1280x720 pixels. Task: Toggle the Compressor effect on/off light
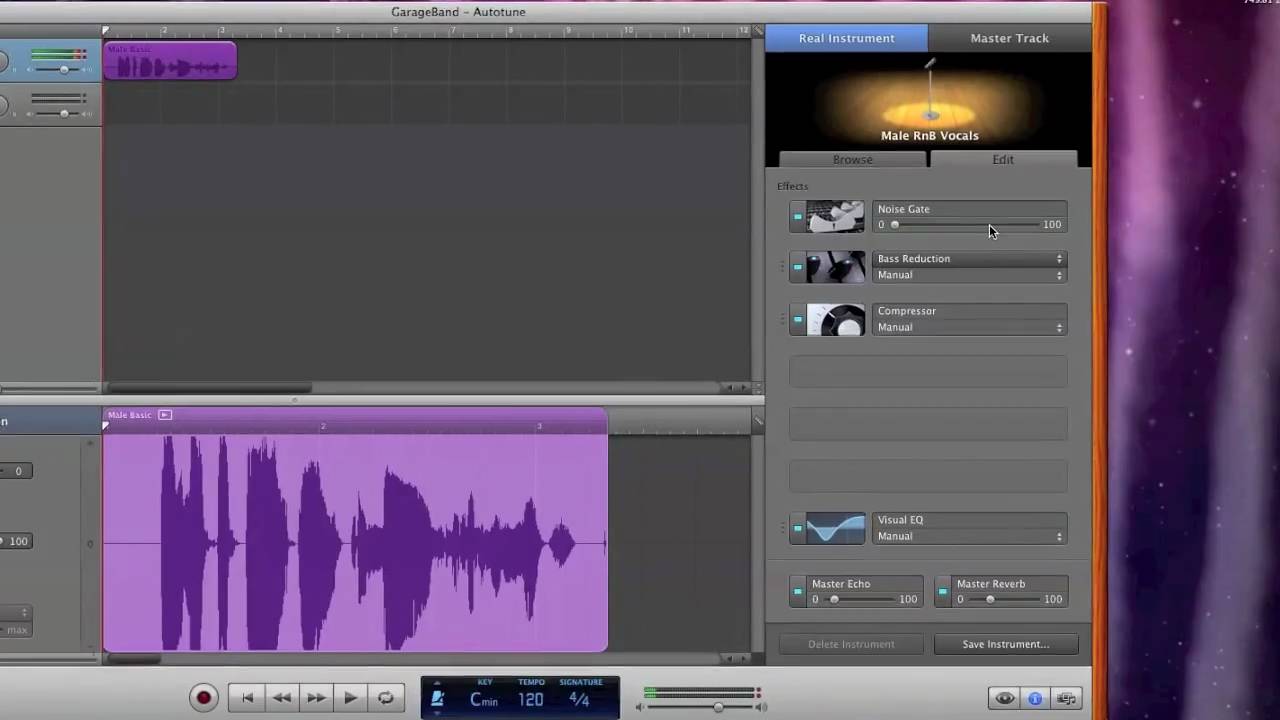coord(798,320)
